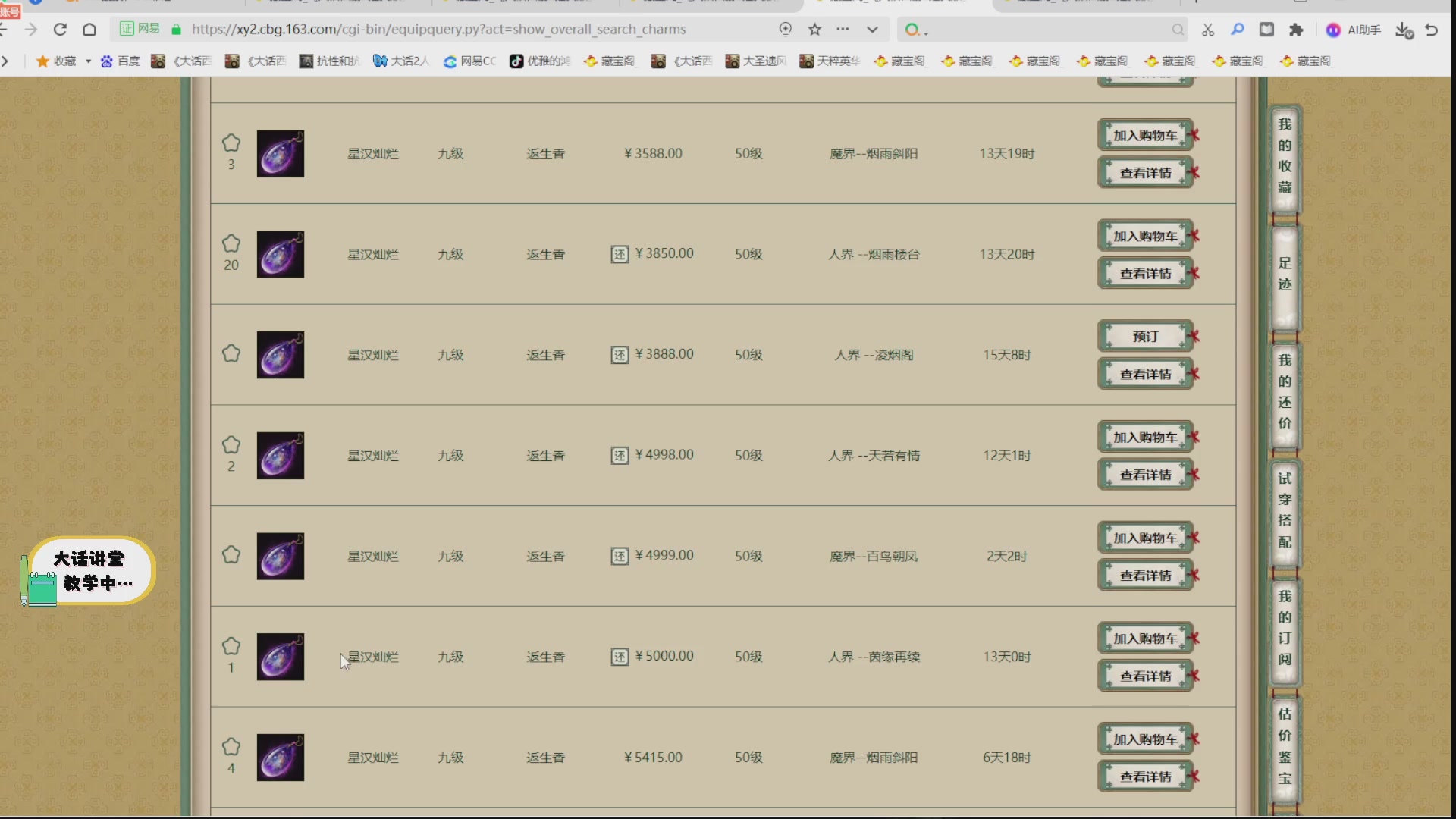Click the 还 bargain icon beside ¥4998.00
The height and width of the screenshot is (819, 1456).
pyautogui.click(x=620, y=456)
